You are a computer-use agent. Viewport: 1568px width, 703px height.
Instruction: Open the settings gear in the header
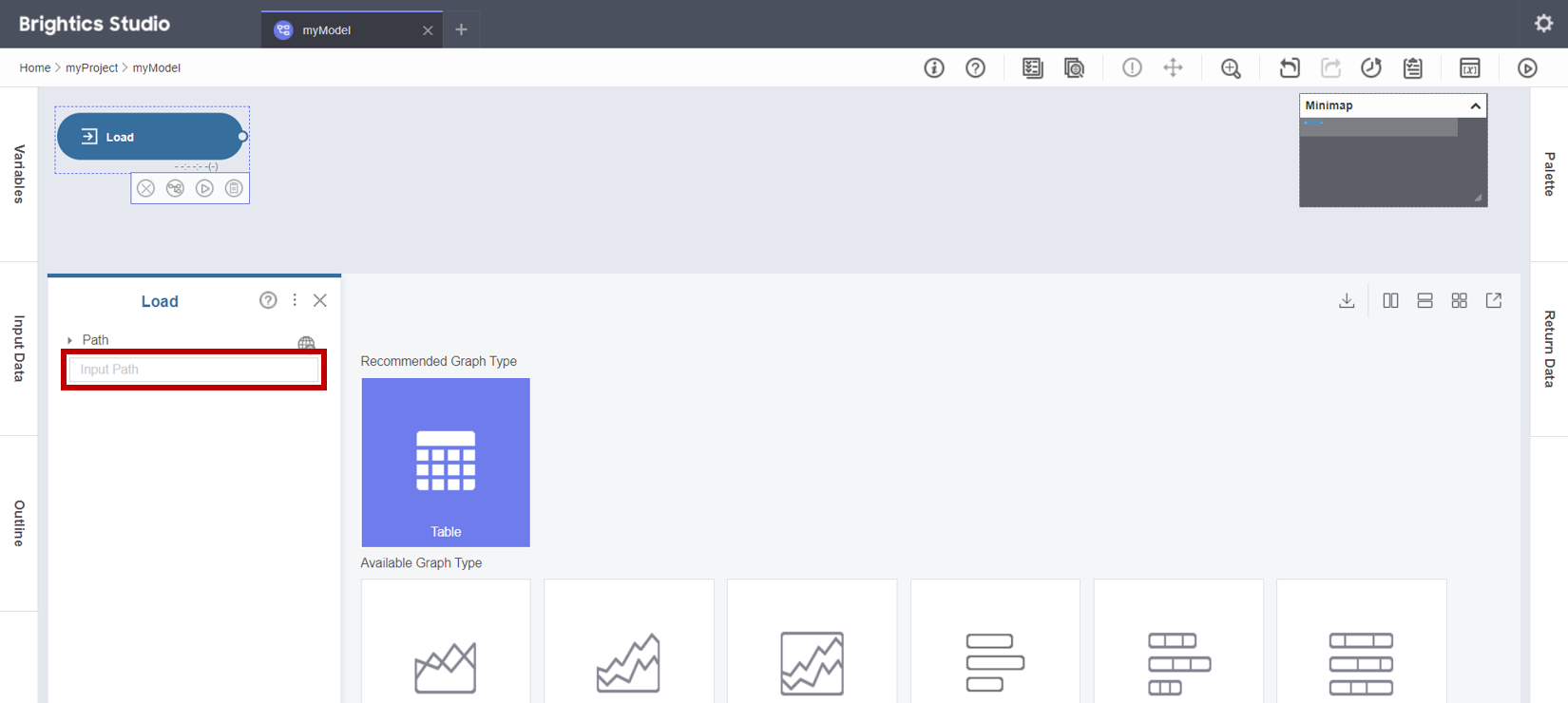1543,24
